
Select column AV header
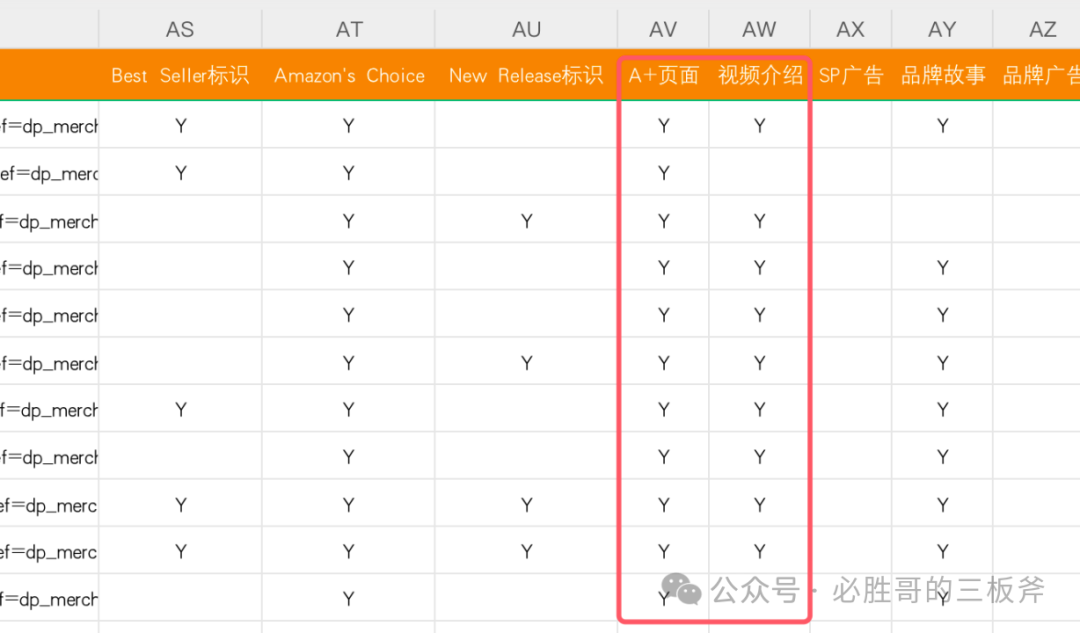pos(663,29)
